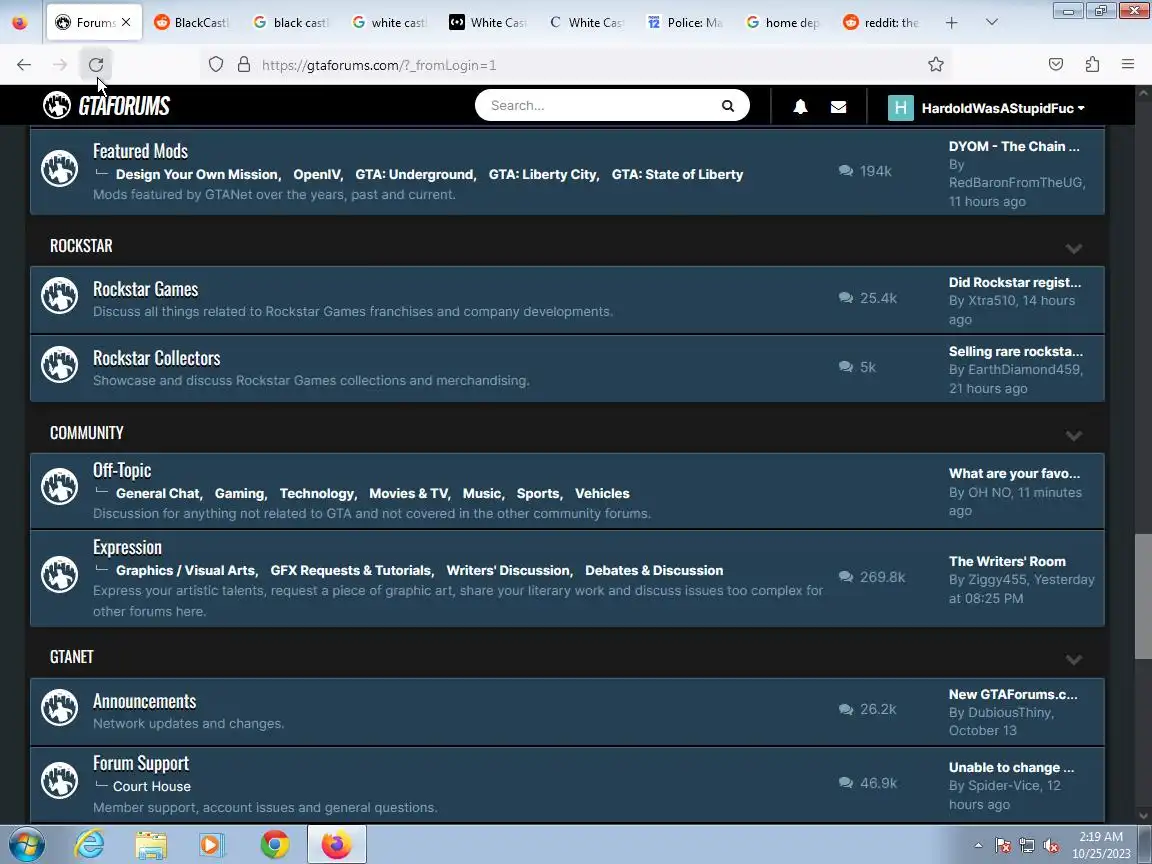Open OpenIV subforum link
This screenshot has width=1152, height=864.
[x=318, y=174]
